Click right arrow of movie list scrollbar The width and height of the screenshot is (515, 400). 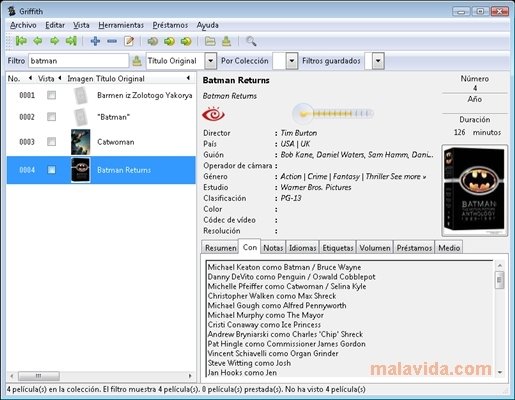coord(190,376)
